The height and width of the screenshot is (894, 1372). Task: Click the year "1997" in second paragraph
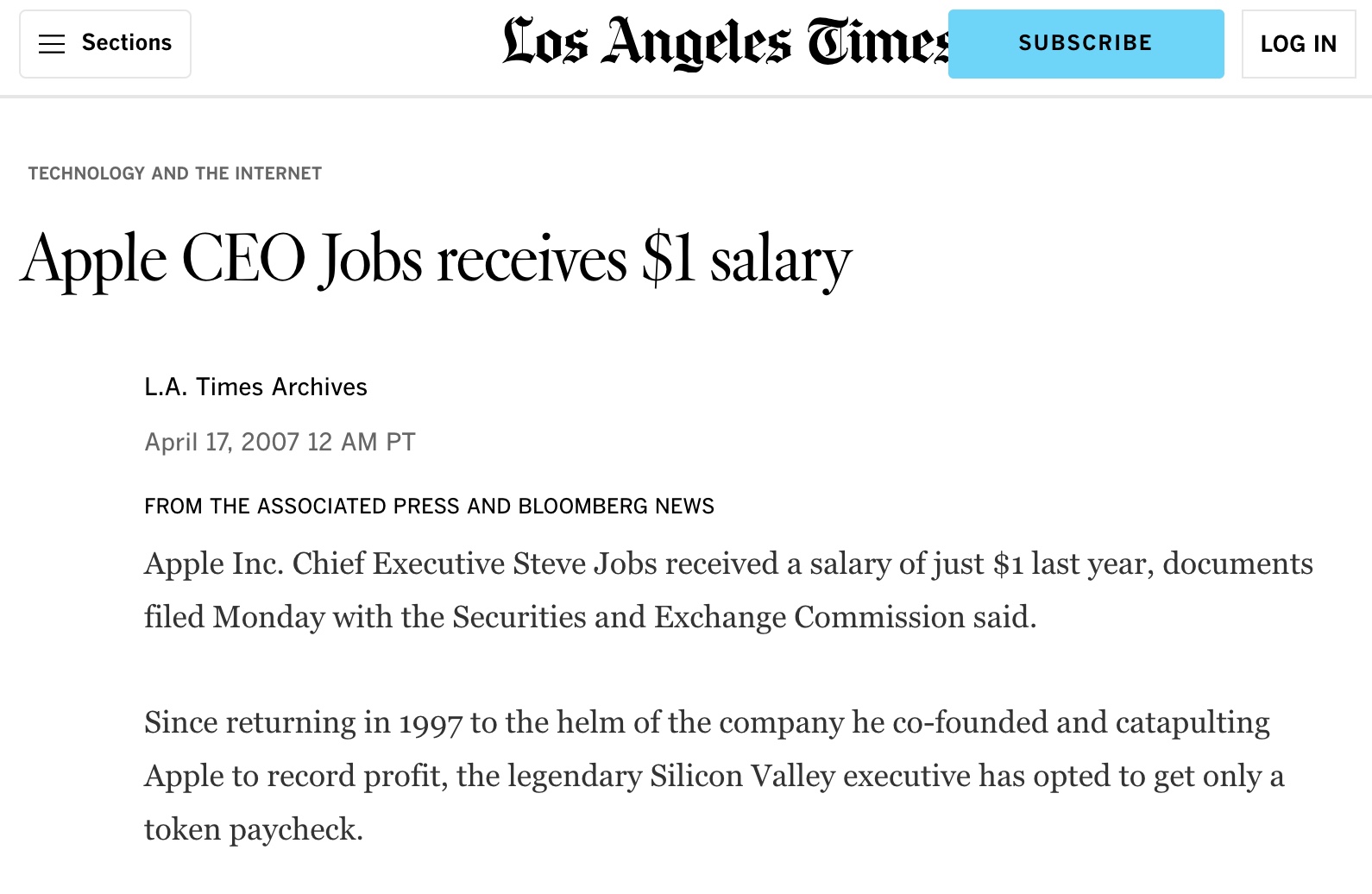click(x=431, y=723)
